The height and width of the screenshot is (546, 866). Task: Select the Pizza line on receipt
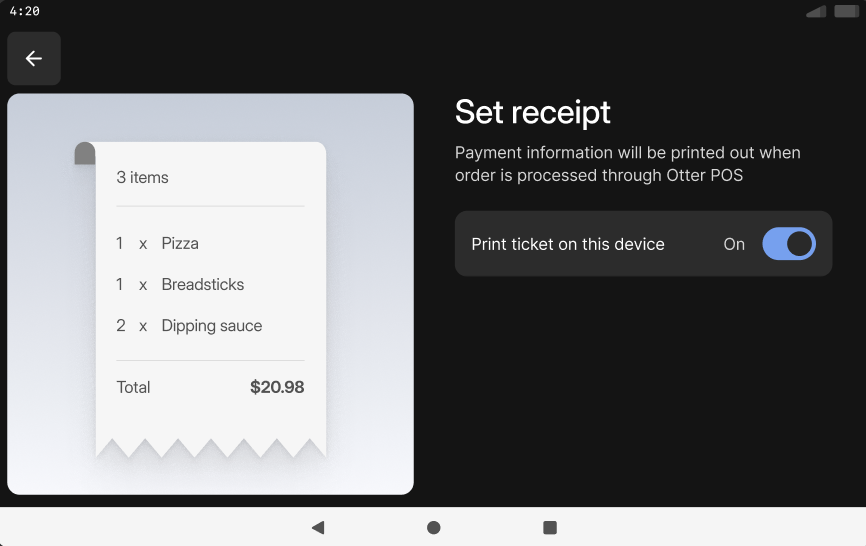(180, 243)
